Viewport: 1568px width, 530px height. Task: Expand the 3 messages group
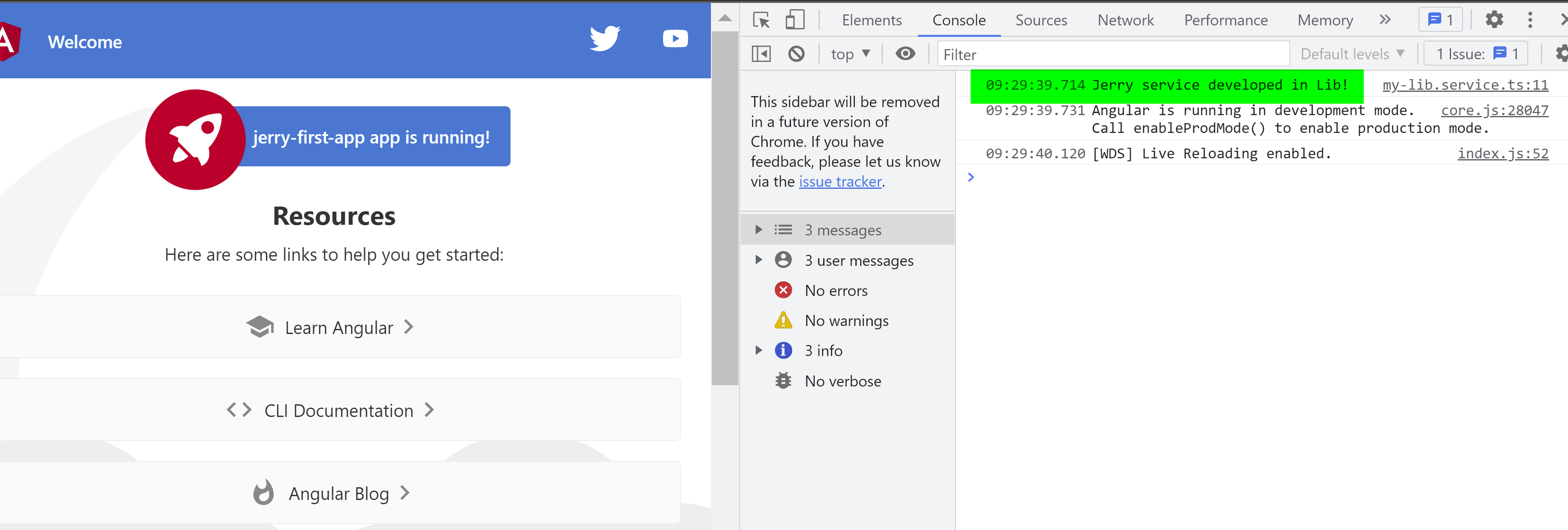pos(758,230)
